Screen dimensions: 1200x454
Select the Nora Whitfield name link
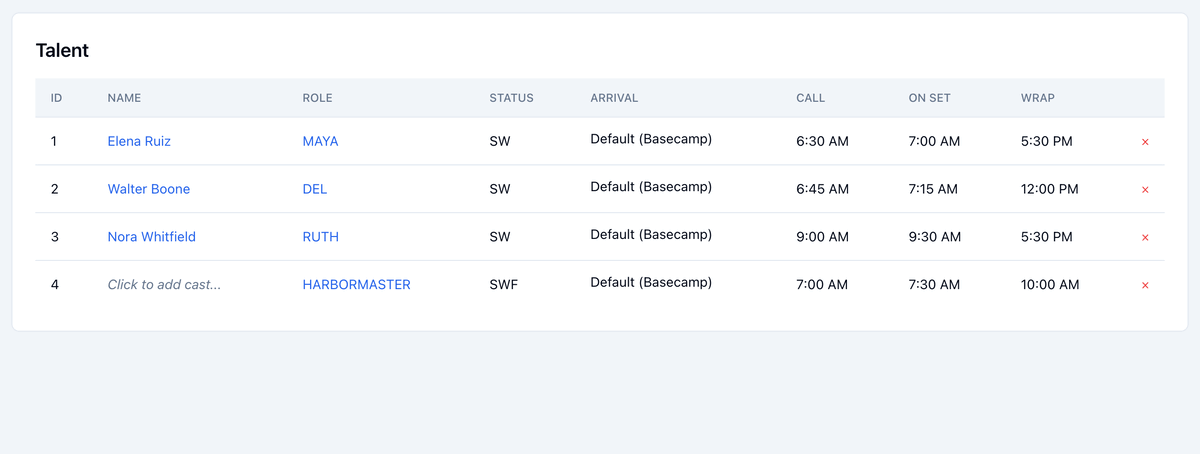tap(152, 237)
